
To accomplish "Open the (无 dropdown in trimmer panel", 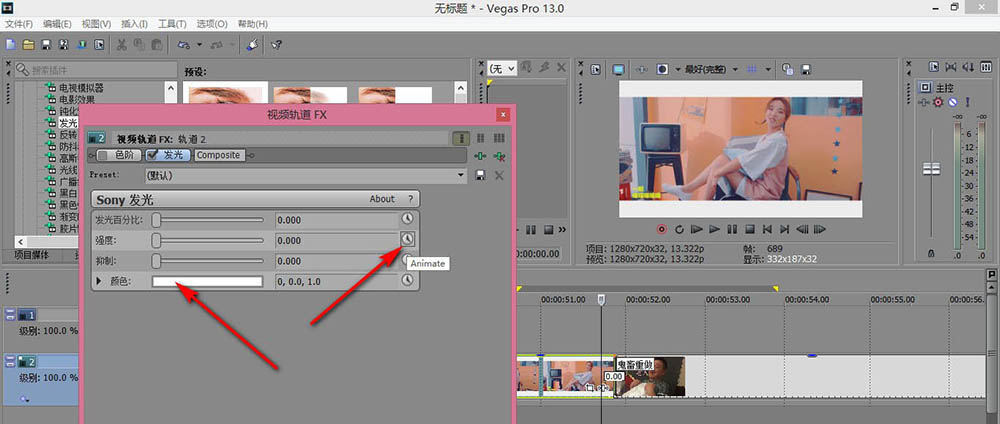I will pos(502,68).
